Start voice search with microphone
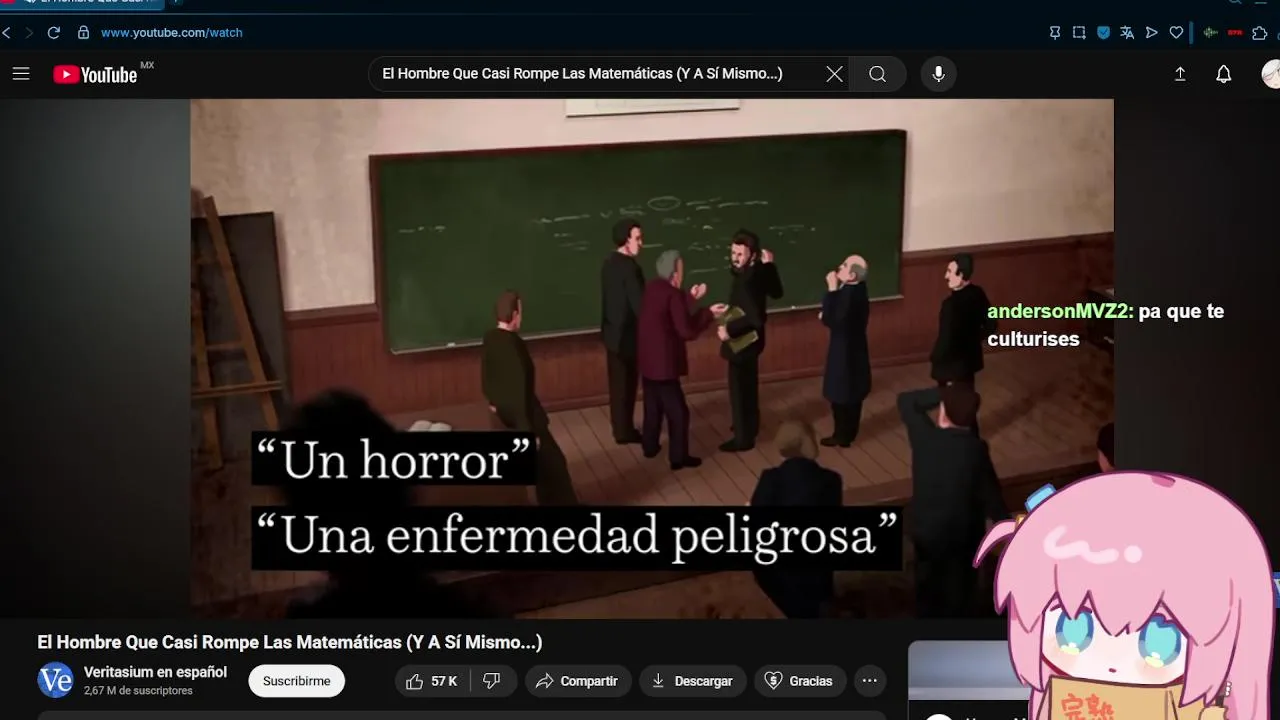Viewport: 1280px width, 720px height. [x=938, y=74]
